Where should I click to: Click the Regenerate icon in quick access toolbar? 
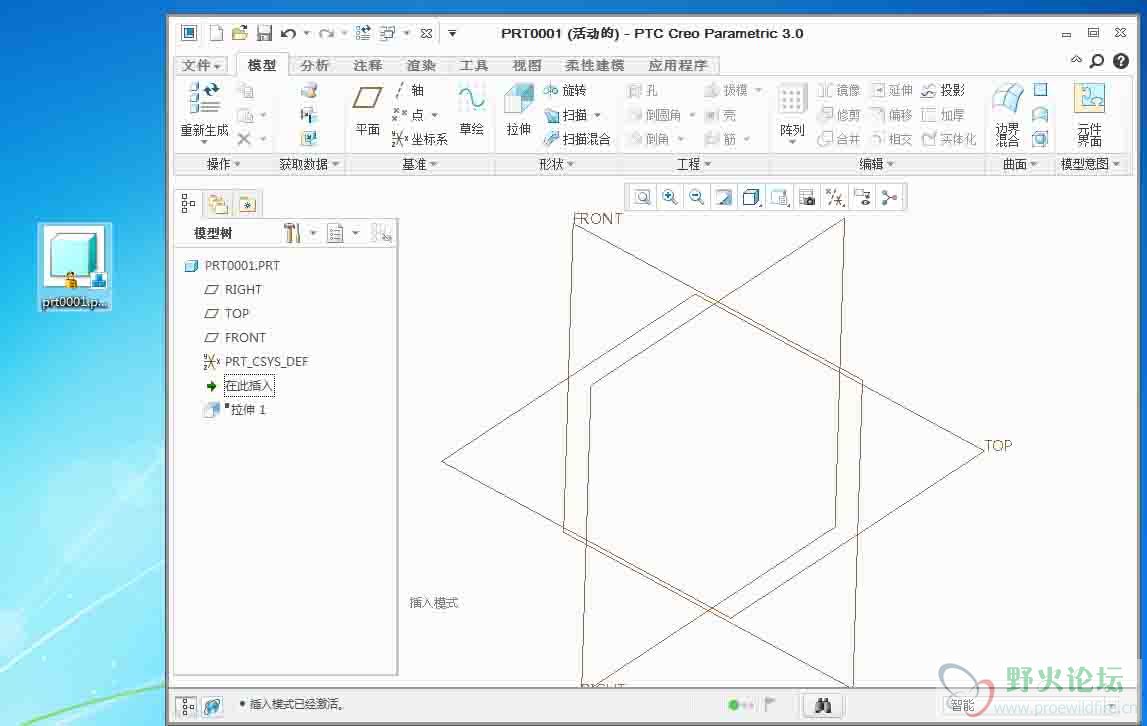click(x=362, y=33)
